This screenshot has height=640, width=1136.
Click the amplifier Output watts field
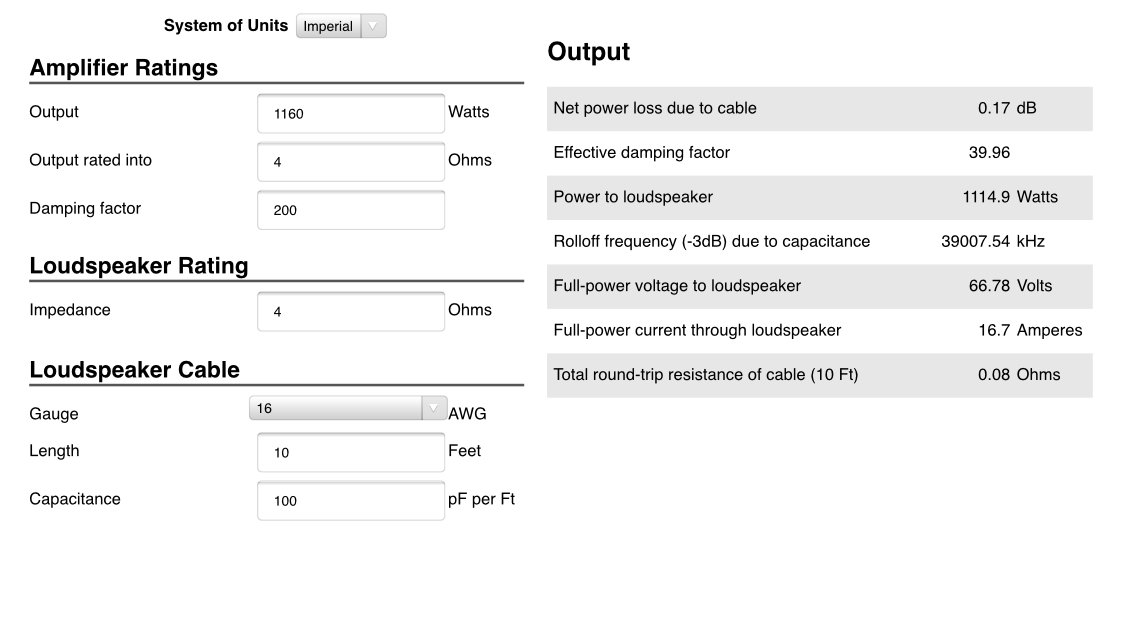[x=351, y=114]
